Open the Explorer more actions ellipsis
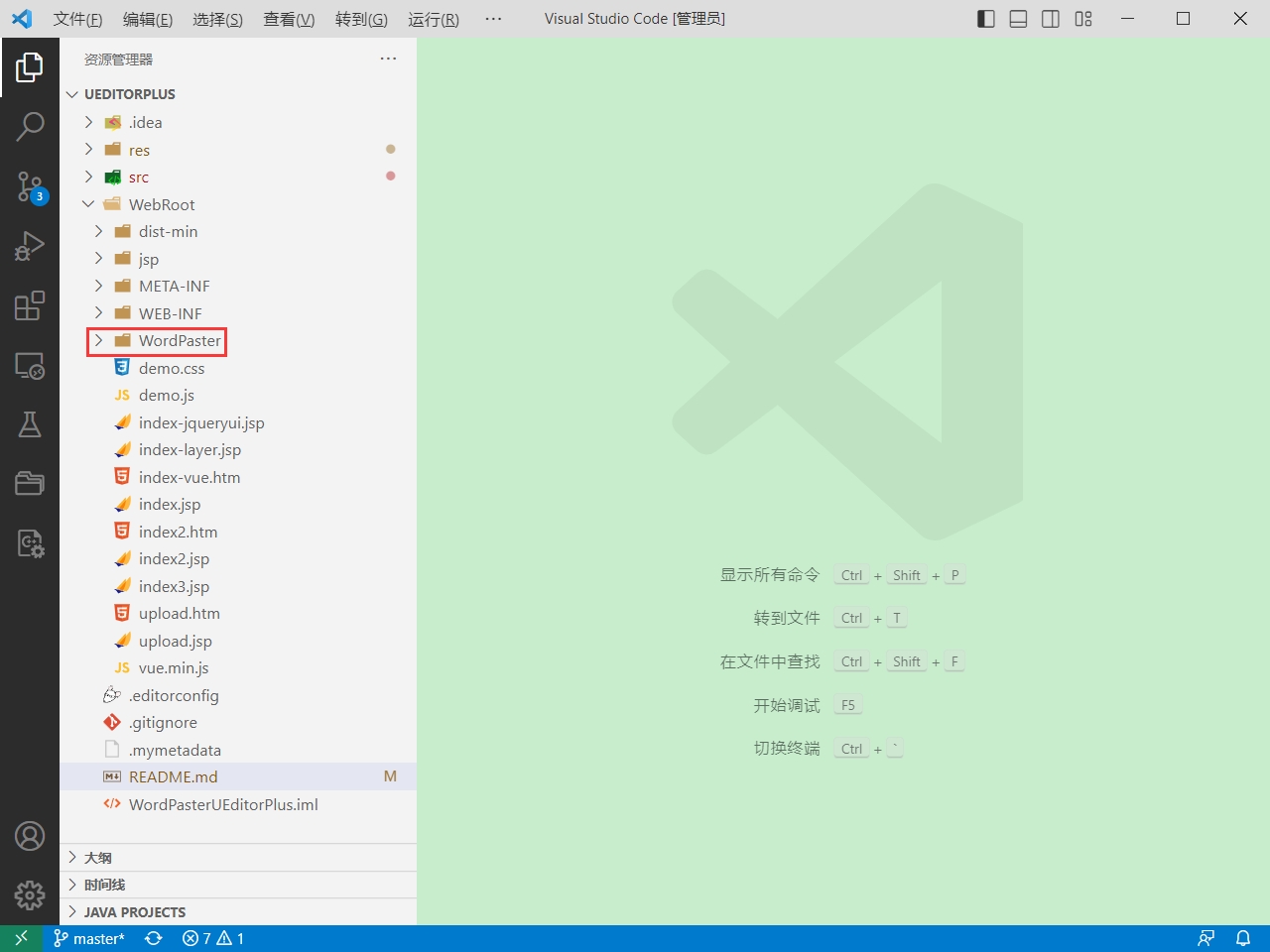The width and height of the screenshot is (1270, 952). click(x=388, y=59)
